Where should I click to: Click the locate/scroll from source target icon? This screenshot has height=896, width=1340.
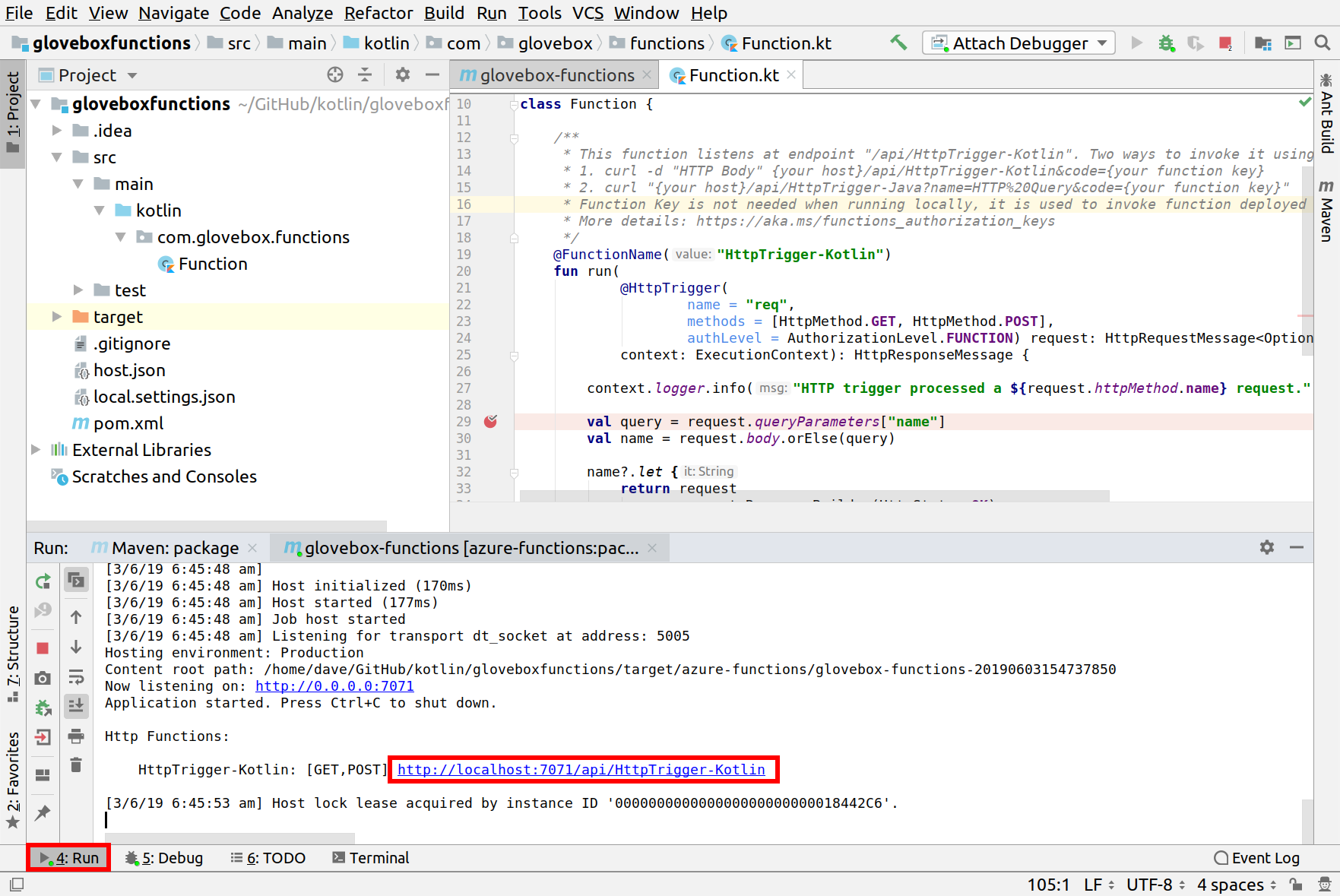[x=335, y=74]
